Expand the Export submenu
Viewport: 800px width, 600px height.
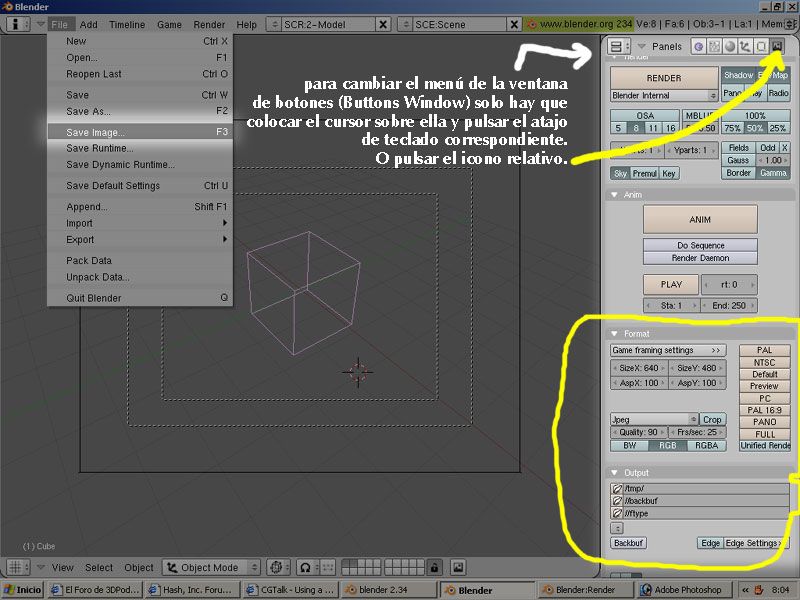point(140,239)
